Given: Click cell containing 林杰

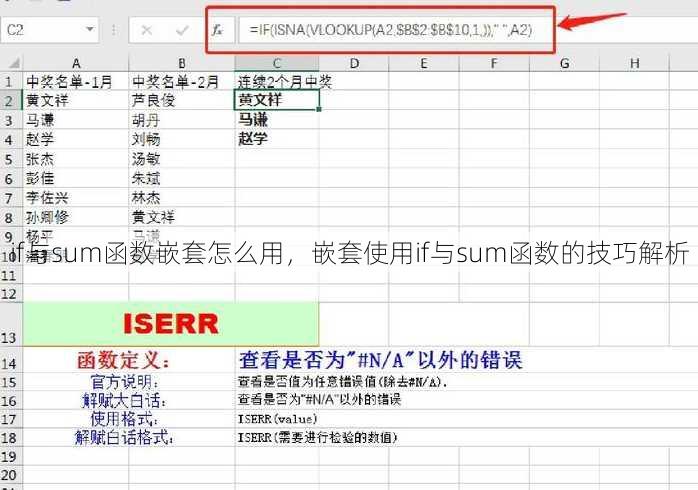Looking at the screenshot, I should (x=182, y=198).
